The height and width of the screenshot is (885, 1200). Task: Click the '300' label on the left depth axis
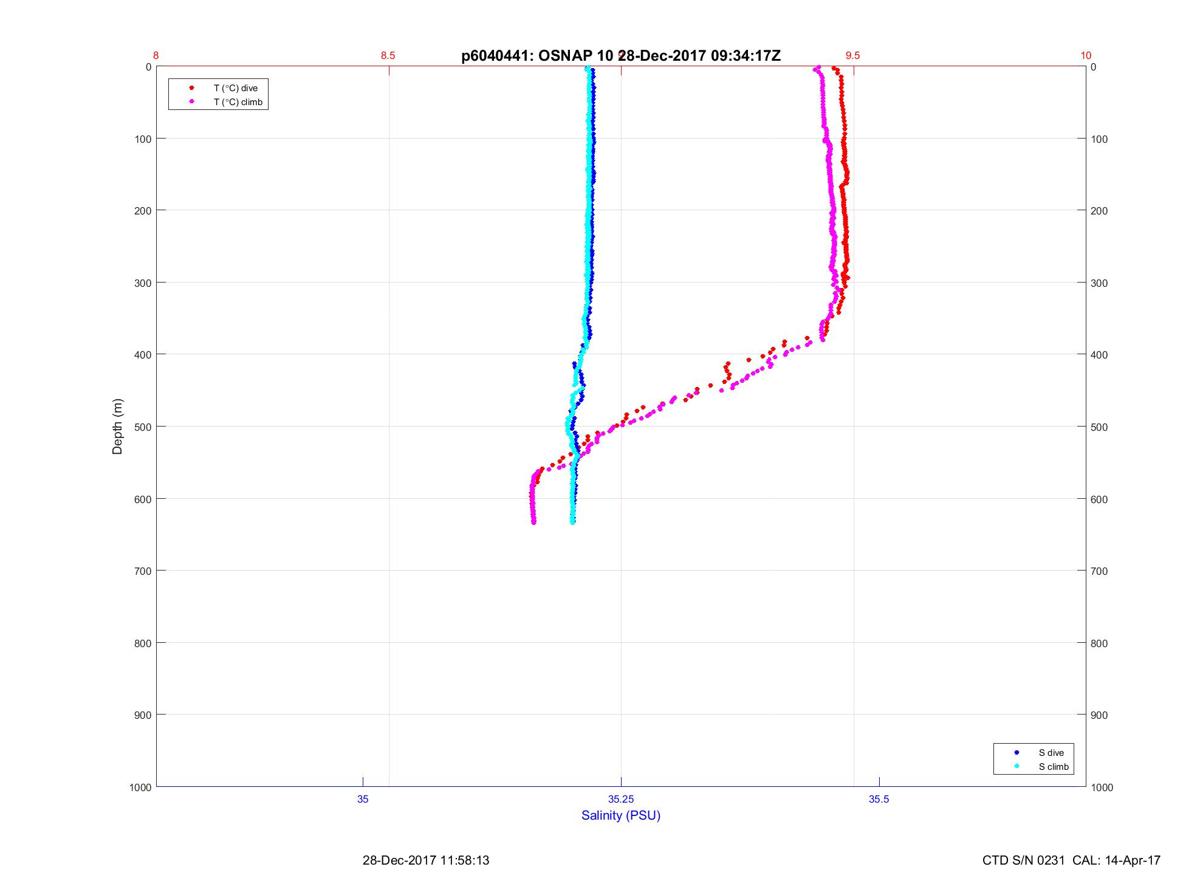coord(142,283)
